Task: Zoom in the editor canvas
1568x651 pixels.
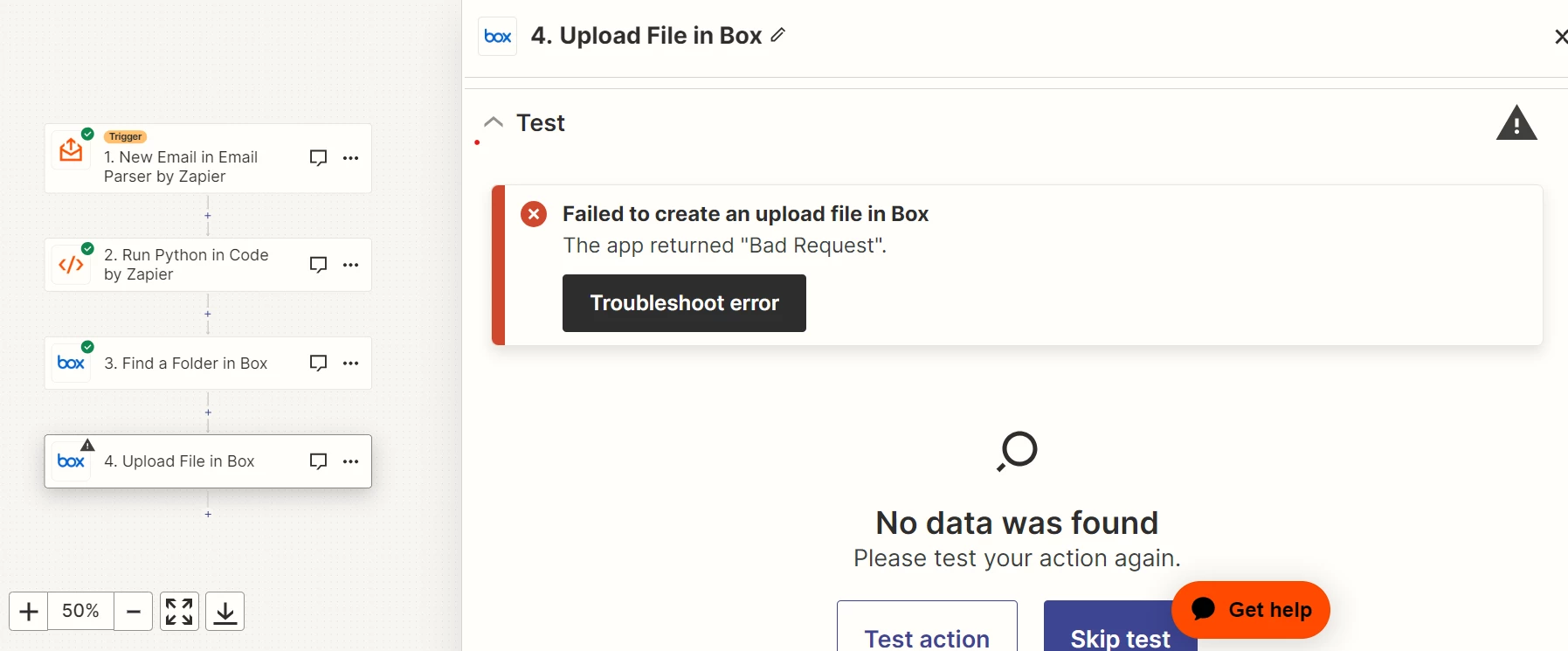Action: (29, 611)
